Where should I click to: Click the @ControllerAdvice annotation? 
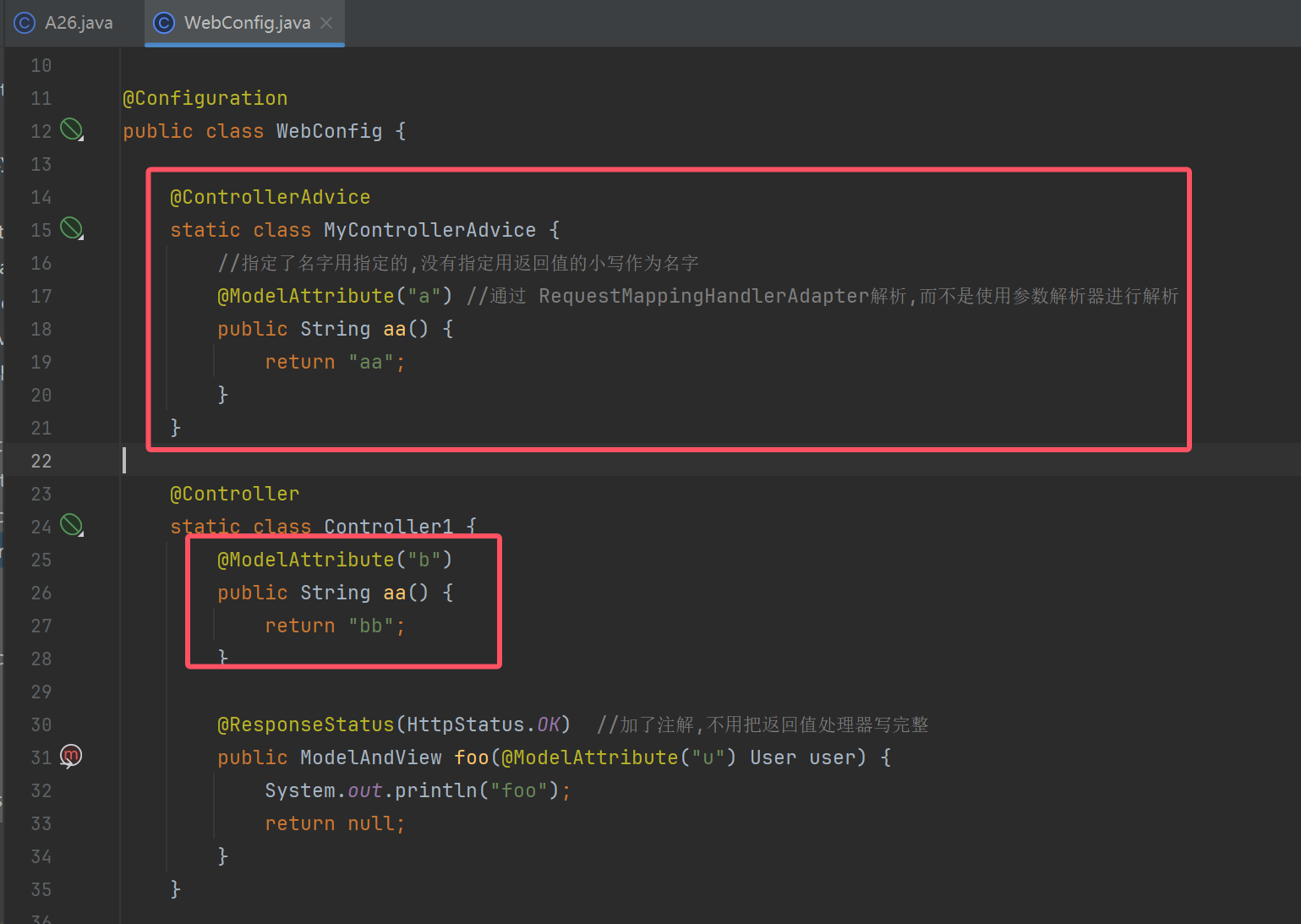(x=271, y=197)
